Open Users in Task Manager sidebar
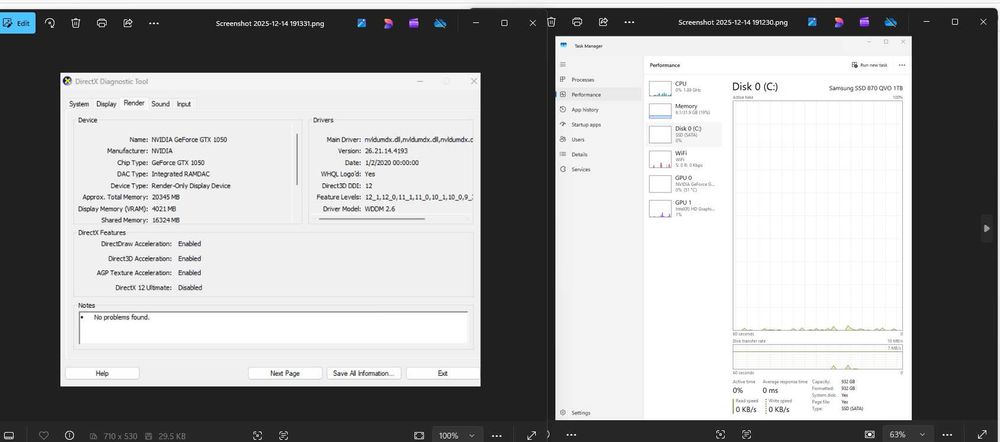Screen dimensions: 1000x442 pos(599,139)
